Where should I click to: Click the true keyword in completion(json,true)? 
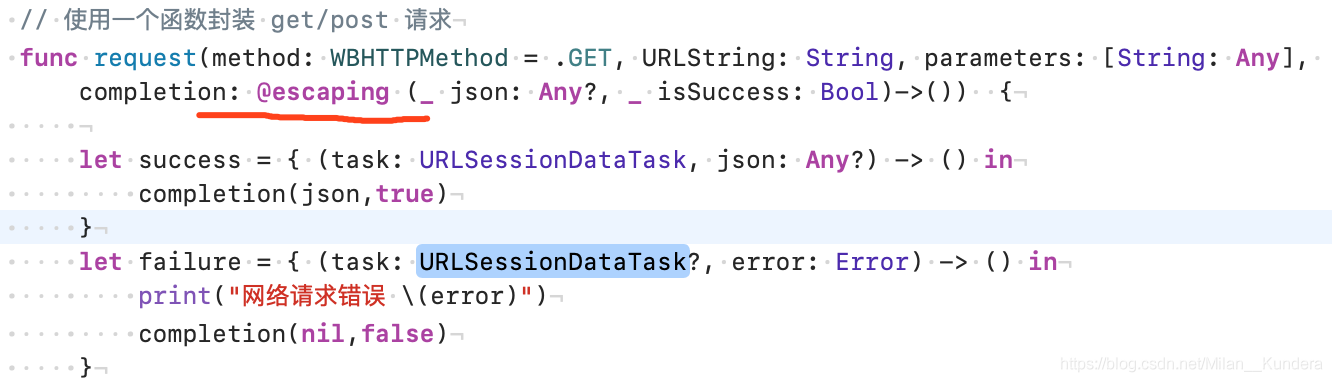coord(406,194)
